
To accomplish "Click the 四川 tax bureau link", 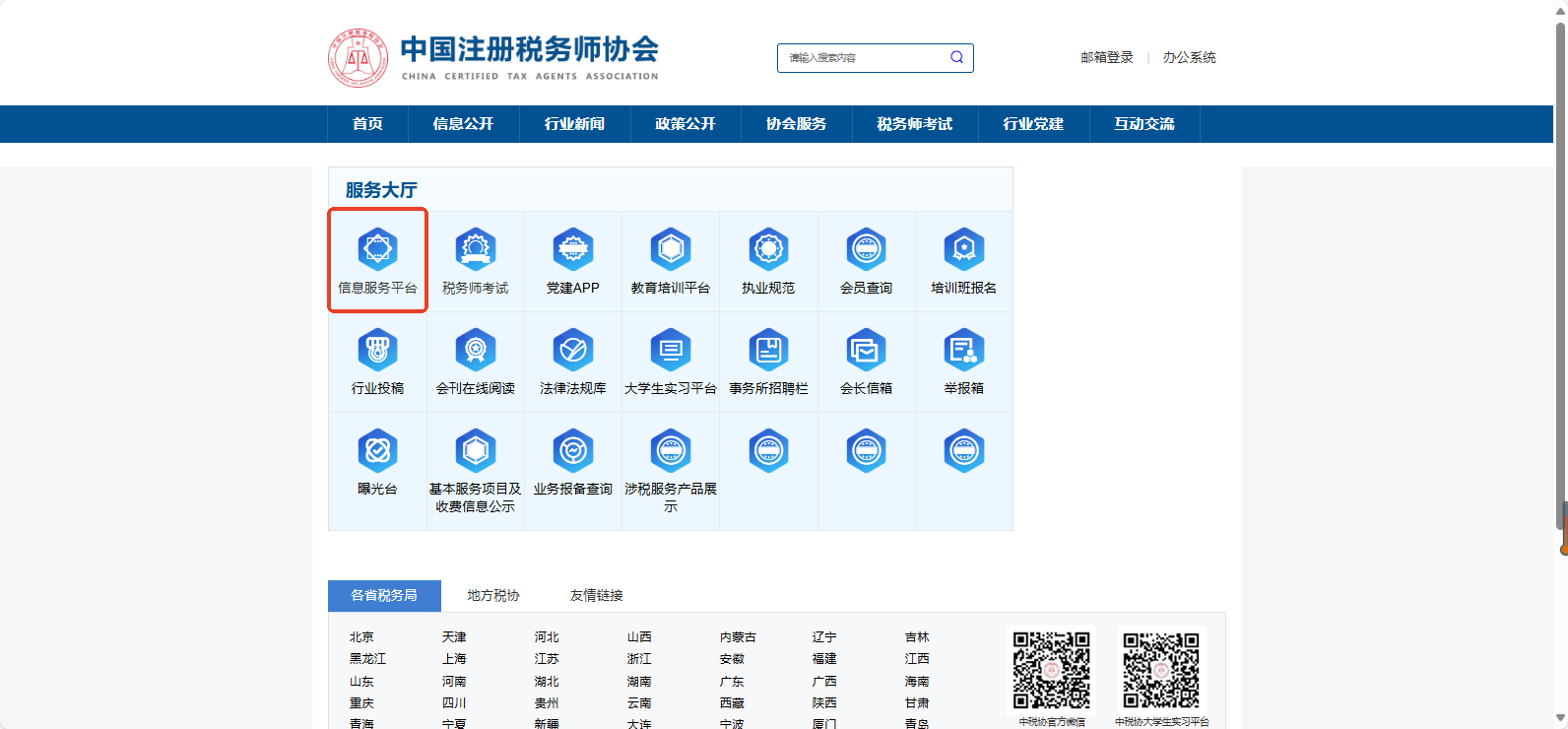I will (x=454, y=703).
